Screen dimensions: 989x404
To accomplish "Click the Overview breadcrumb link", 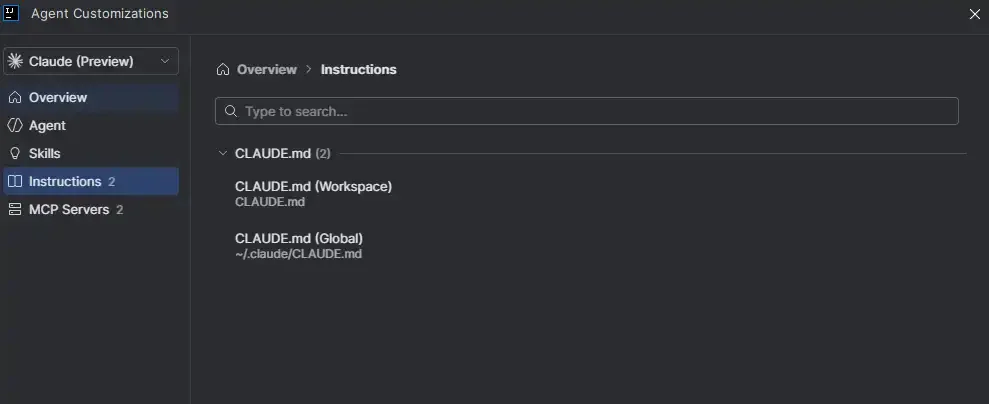I will tap(267, 69).
